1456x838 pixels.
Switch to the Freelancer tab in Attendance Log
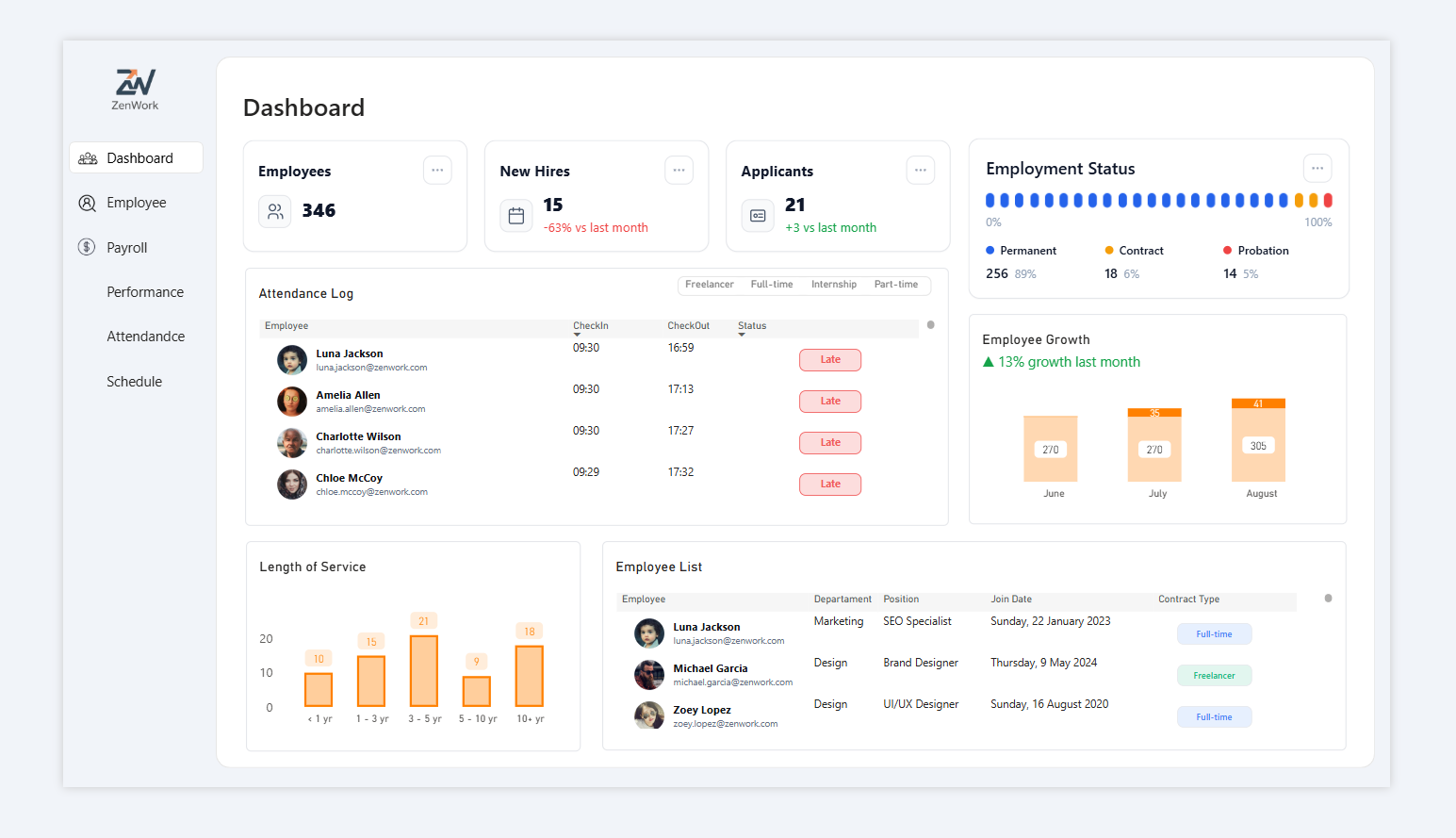tap(709, 284)
